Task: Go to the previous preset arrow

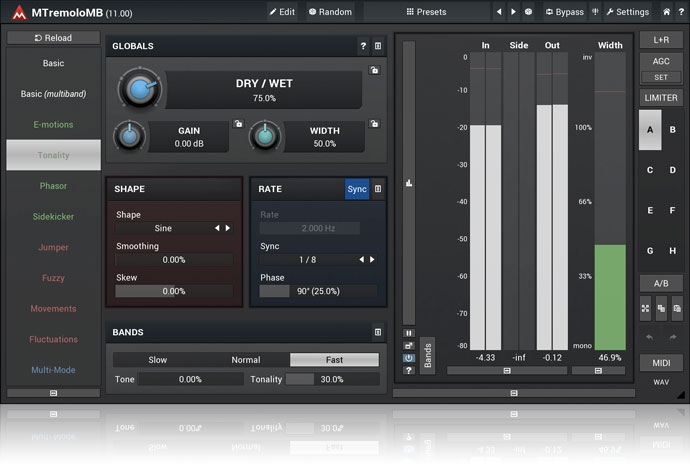Action: (499, 12)
